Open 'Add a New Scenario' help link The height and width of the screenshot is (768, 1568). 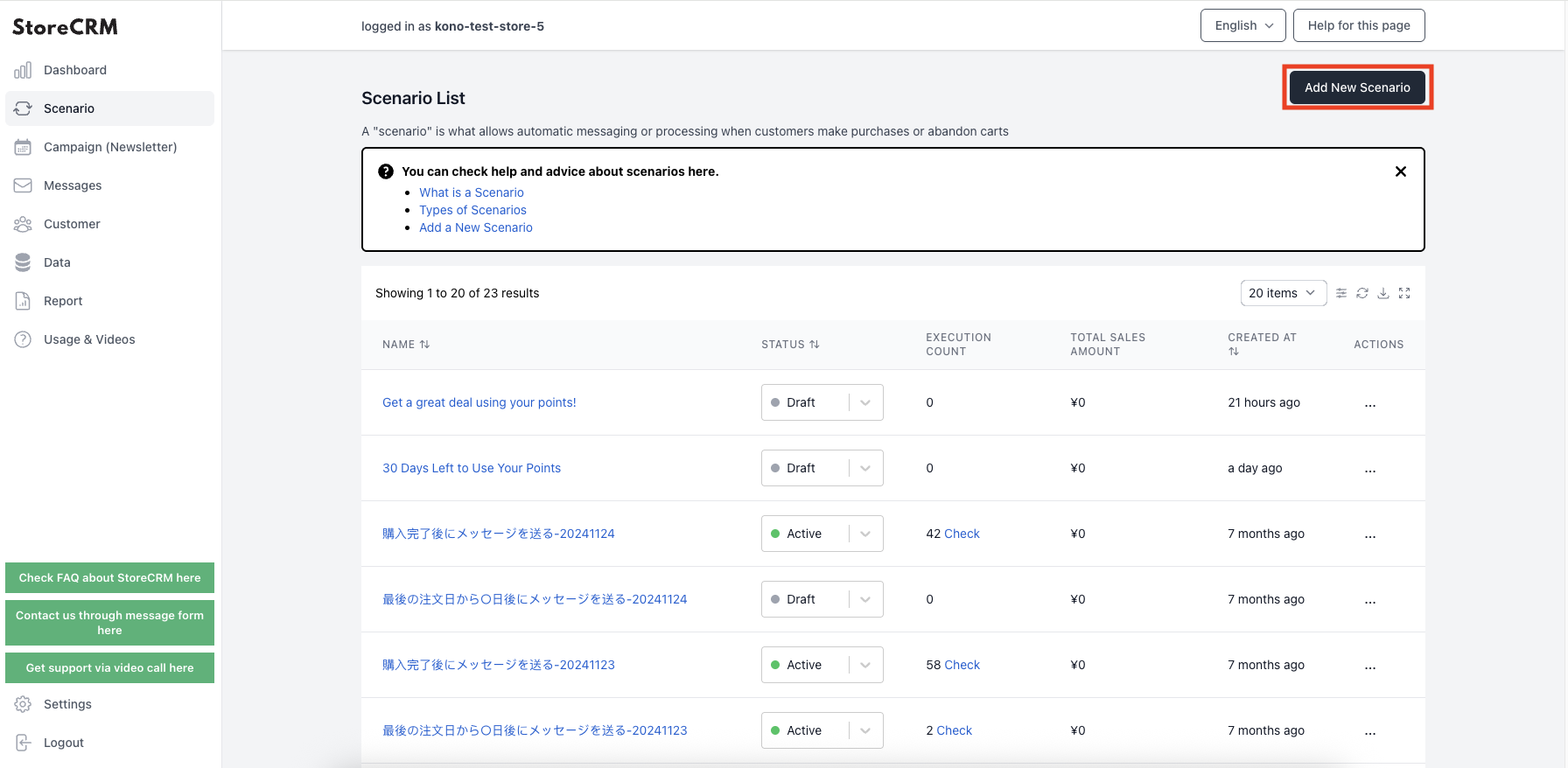[x=476, y=227]
